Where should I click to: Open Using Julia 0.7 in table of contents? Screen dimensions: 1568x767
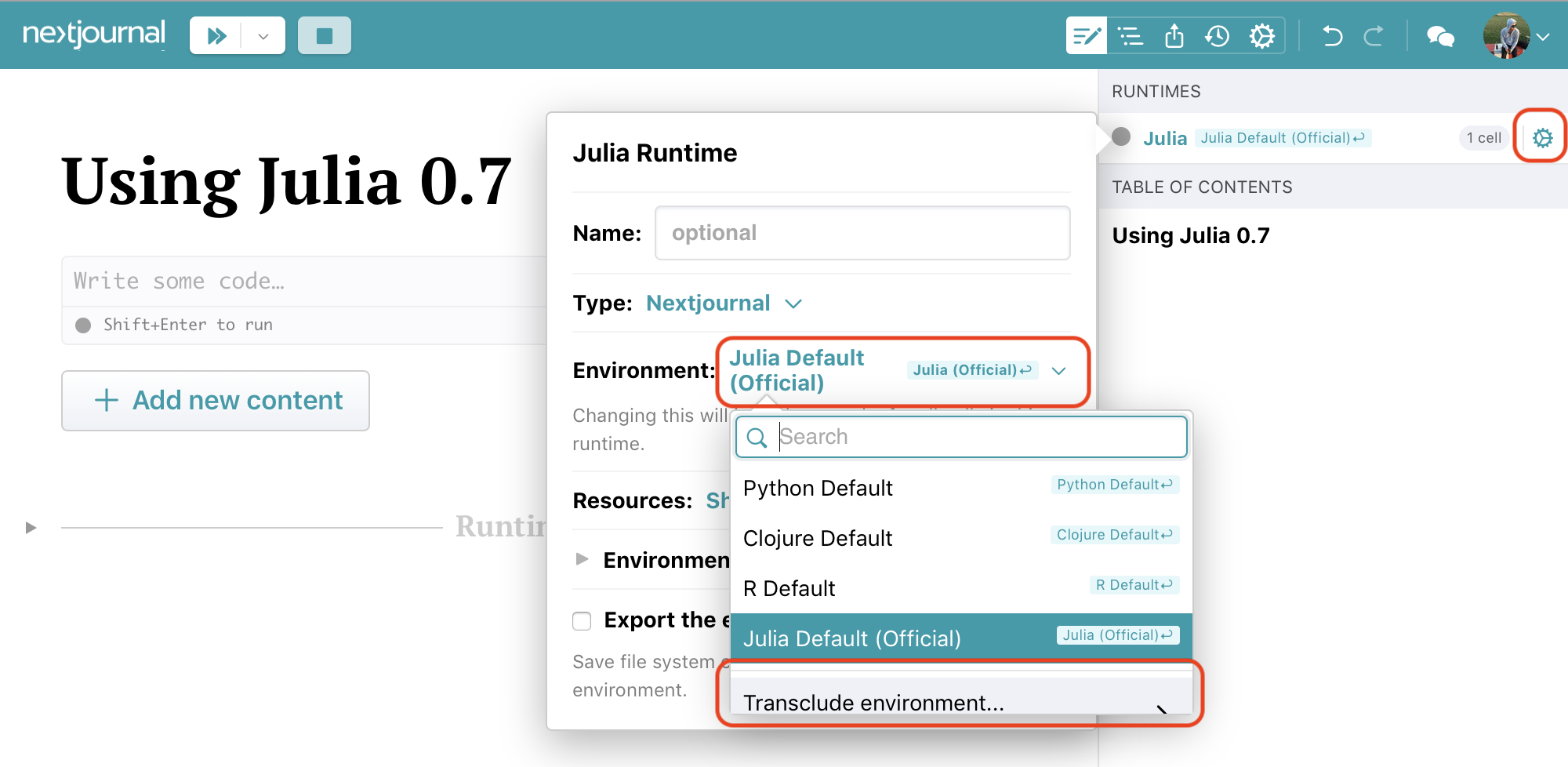point(1191,236)
